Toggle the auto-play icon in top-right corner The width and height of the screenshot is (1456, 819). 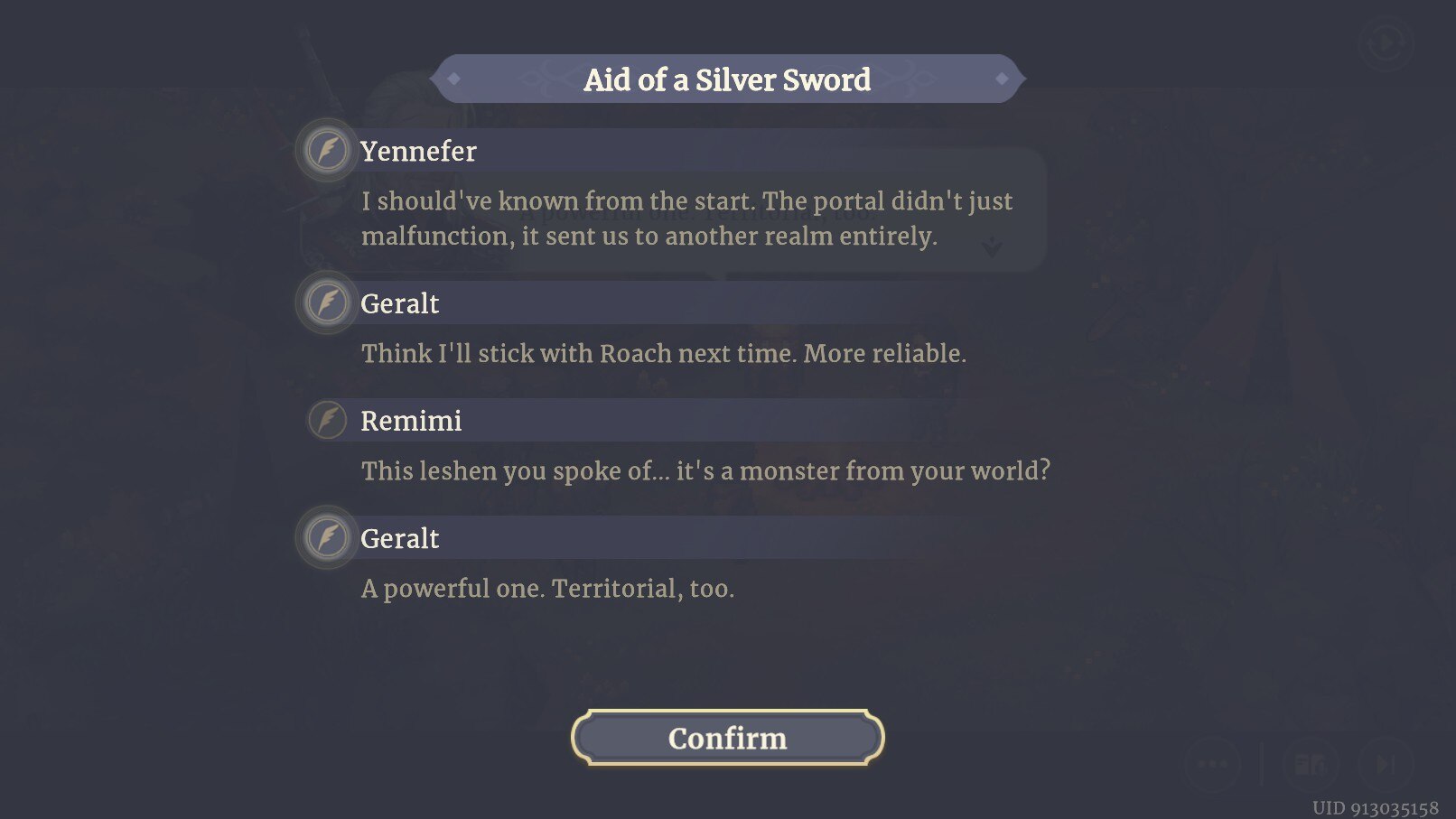(x=1385, y=42)
